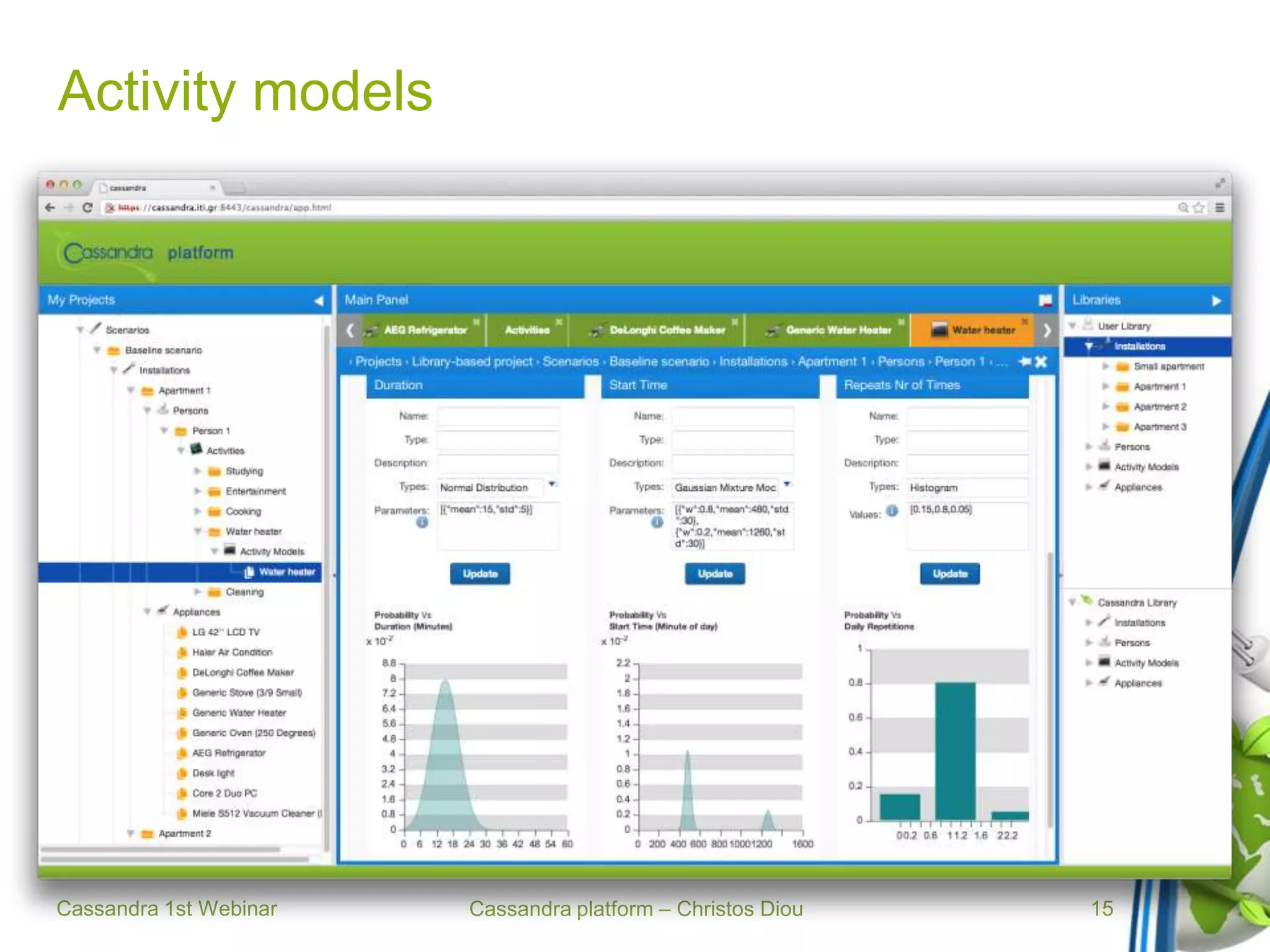Screen dimensions: 1270x952
Task: Expand Small apartment in User Library
Action: click(1105, 366)
